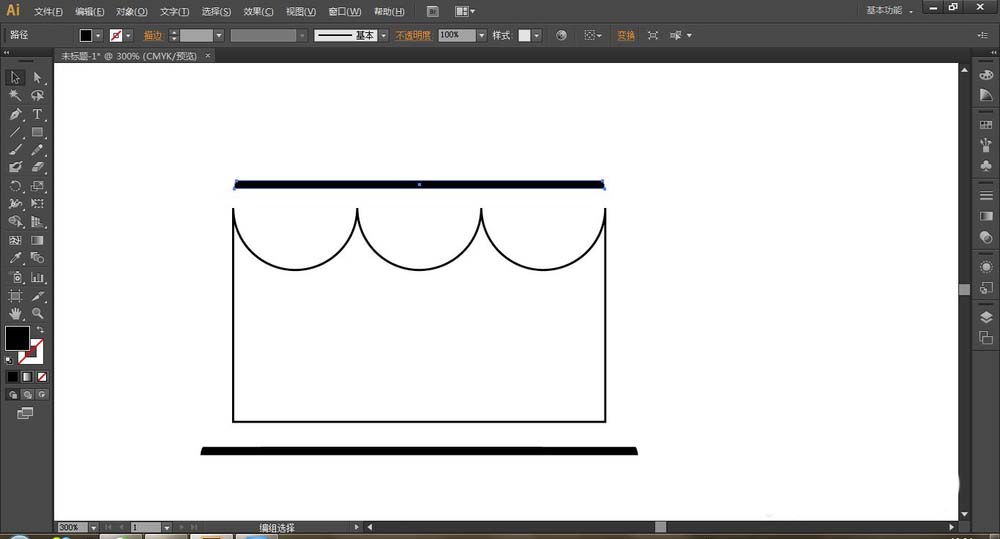Open the 文件(F) menu
Screen dimensions: 1000x539
click(x=47, y=12)
